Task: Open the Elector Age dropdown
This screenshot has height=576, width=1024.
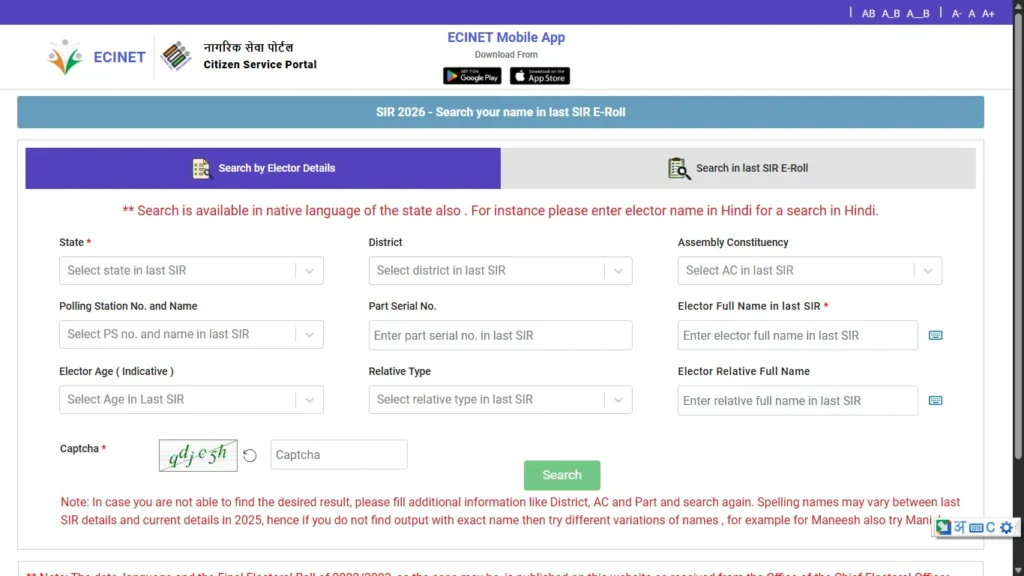Action: point(191,400)
